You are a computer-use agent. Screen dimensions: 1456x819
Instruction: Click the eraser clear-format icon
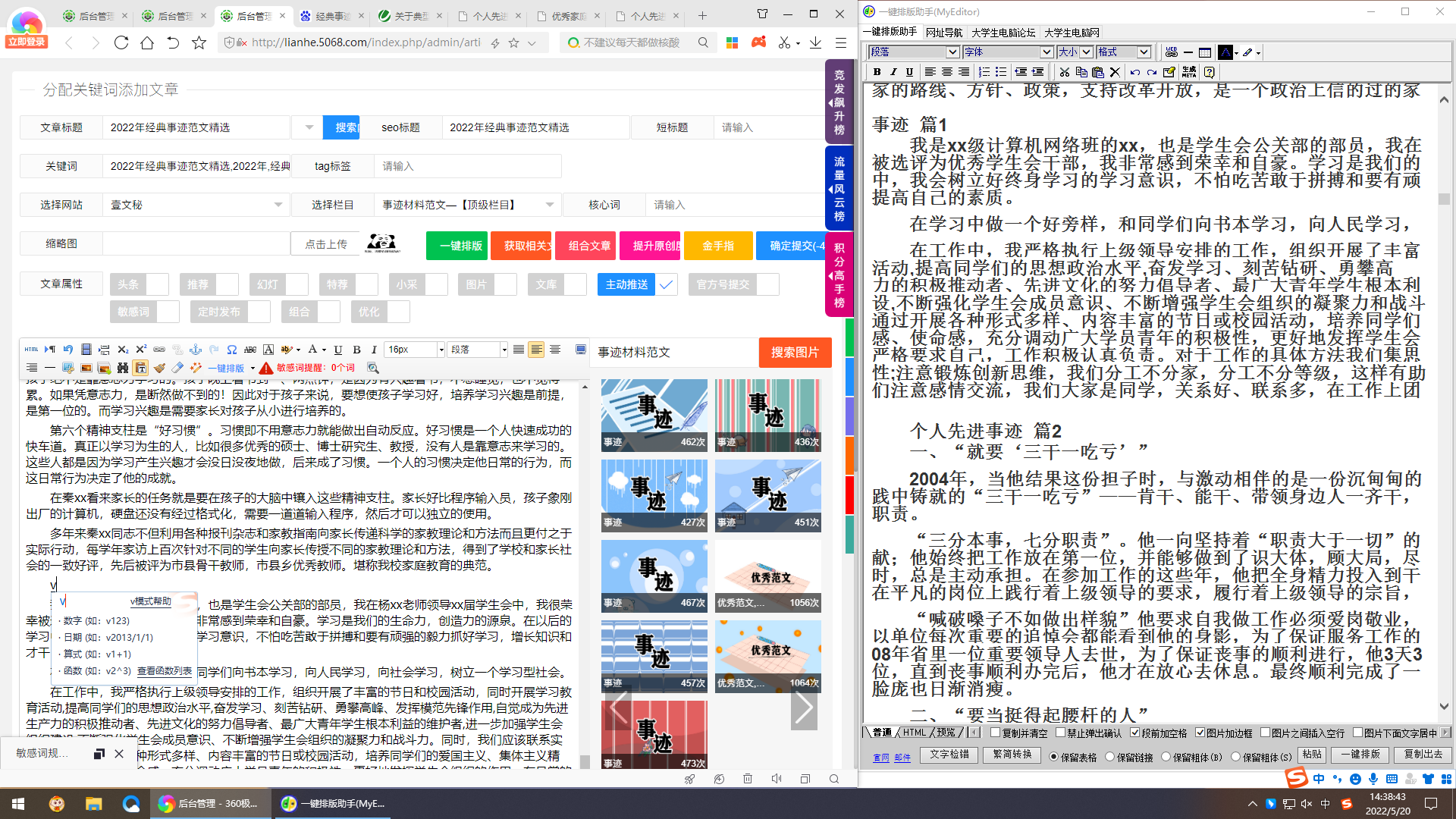click(177, 368)
